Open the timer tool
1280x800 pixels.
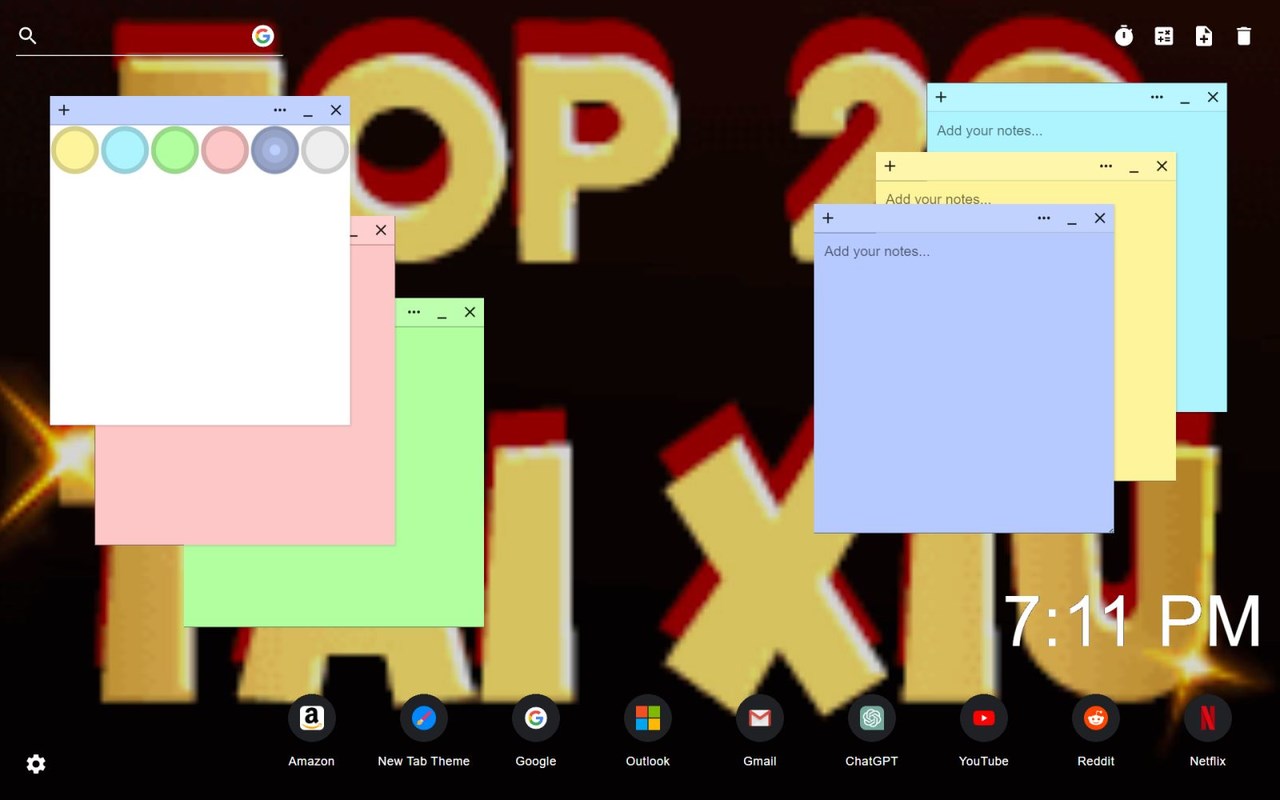click(x=1124, y=36)
